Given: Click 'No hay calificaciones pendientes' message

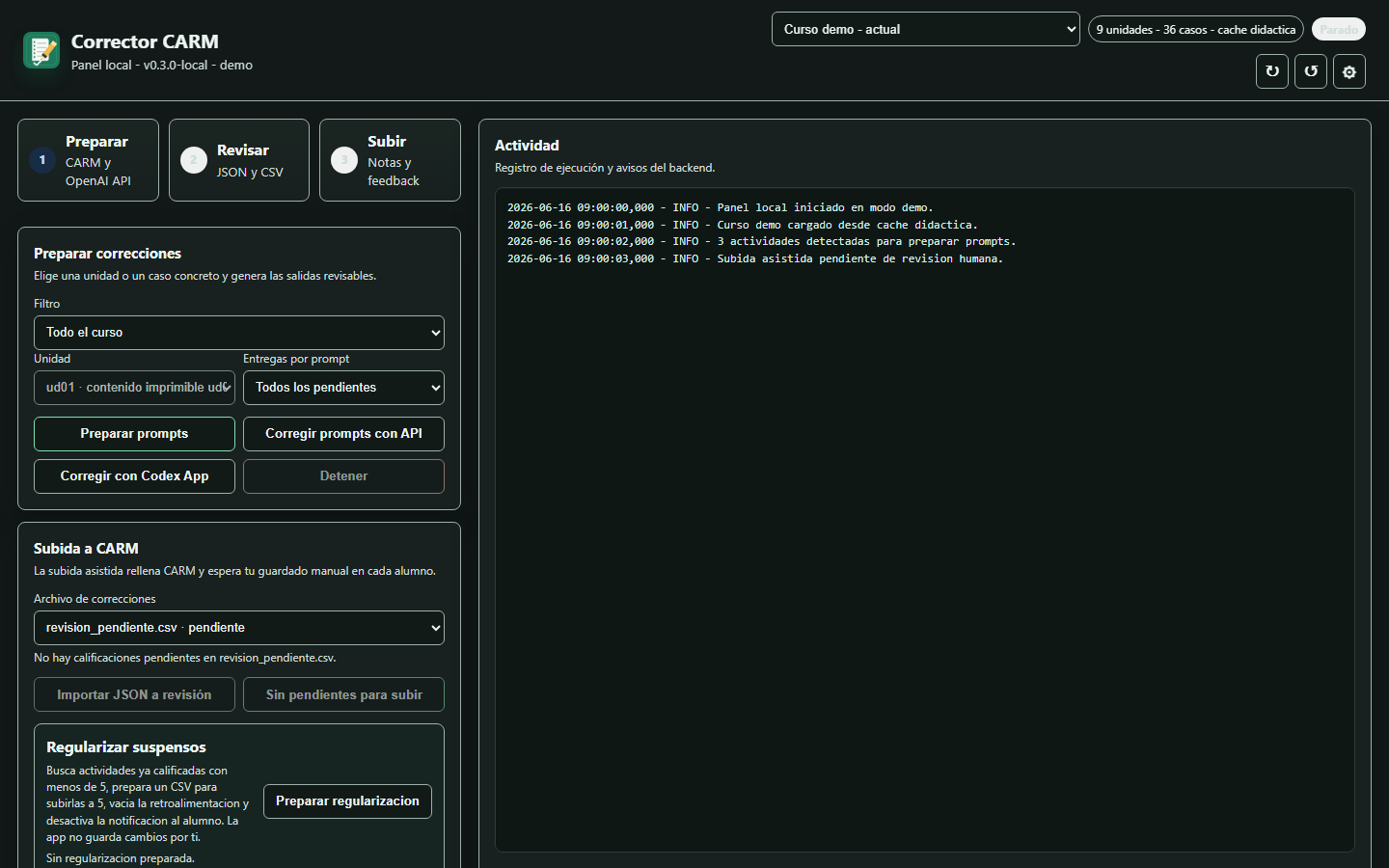Looking at the screenshot, I should tap(185, 658).
